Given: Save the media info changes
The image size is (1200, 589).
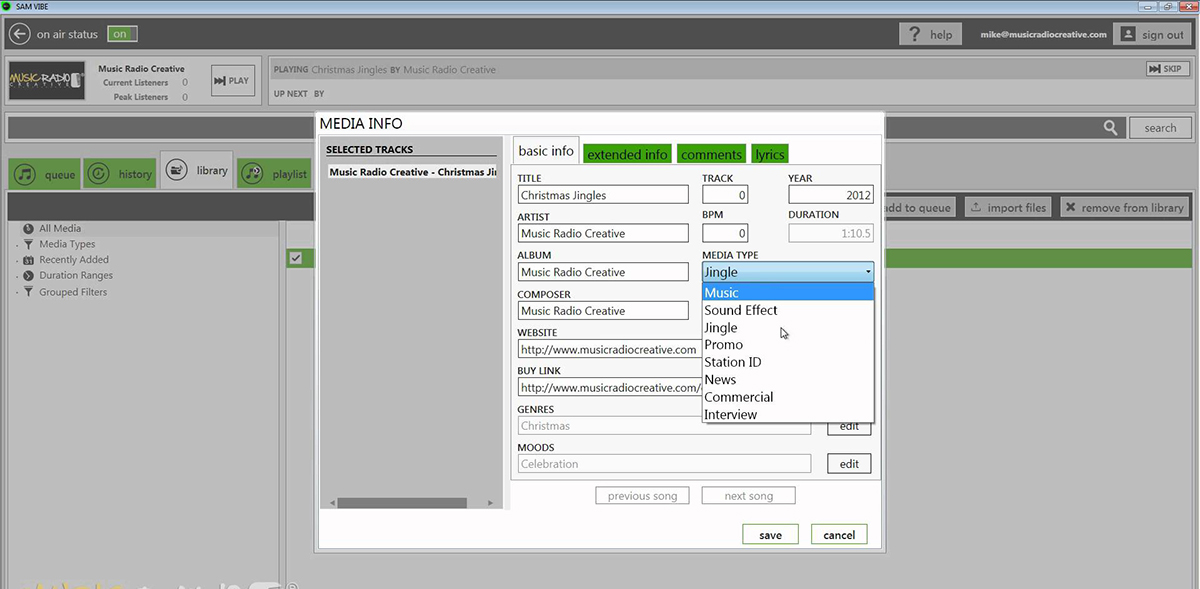Looking at the screenshot, I should [770, 534].
